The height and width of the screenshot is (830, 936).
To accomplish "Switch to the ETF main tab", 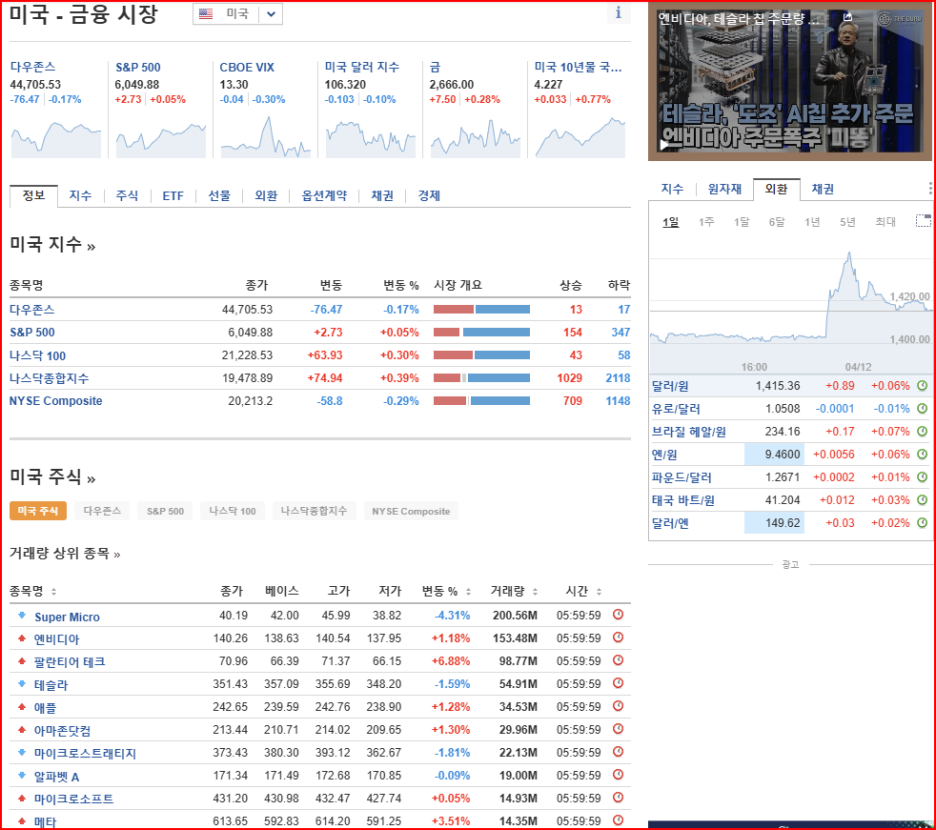I will (173, 196).
